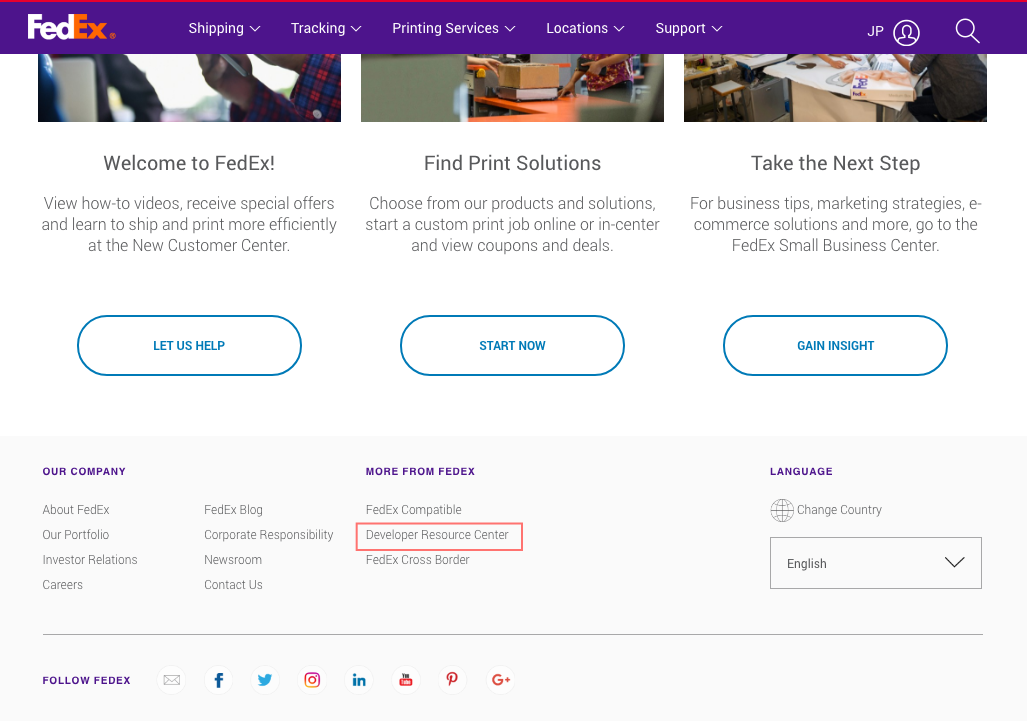Open the FedEx Twitter icon
1027x721 pixels.
pyautogui.click(x=265, y=680)
